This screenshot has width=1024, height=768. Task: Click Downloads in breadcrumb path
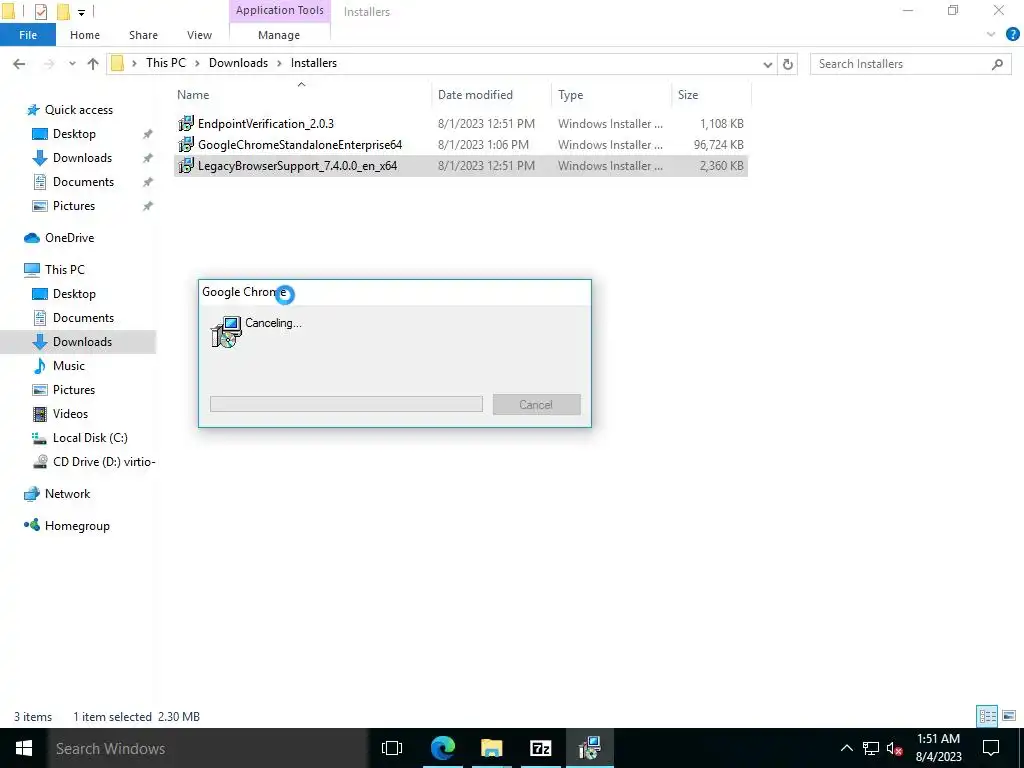coord(238,63)
